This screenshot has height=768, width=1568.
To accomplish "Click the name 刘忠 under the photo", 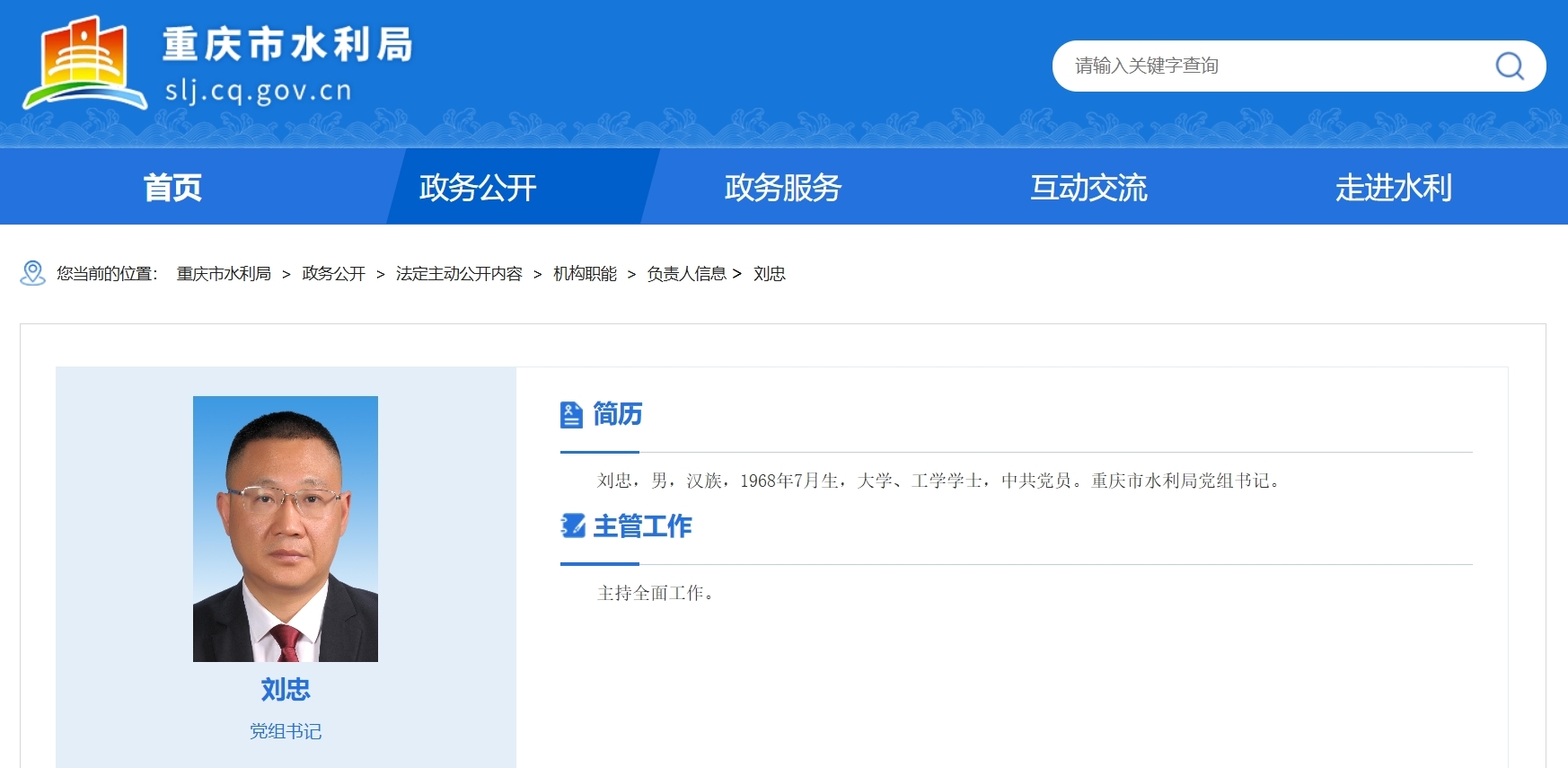I will pos(286,689).
